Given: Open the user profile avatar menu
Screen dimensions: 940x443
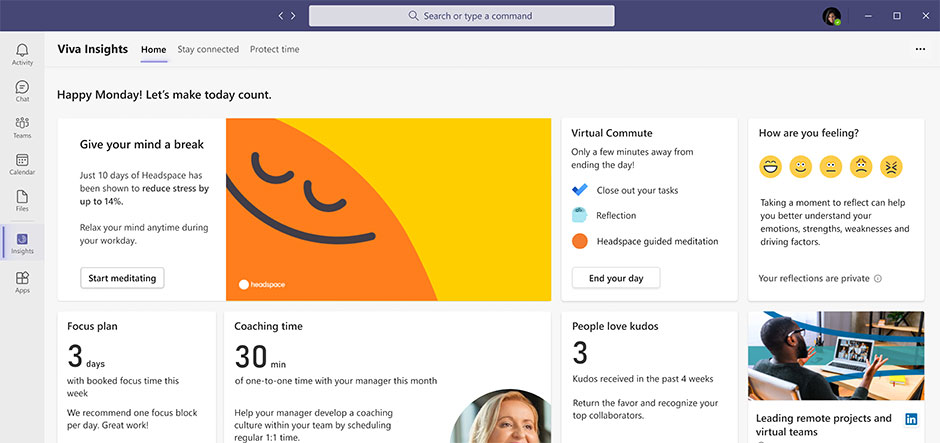Looking at the screenshot, I should (x=831, y=16).
